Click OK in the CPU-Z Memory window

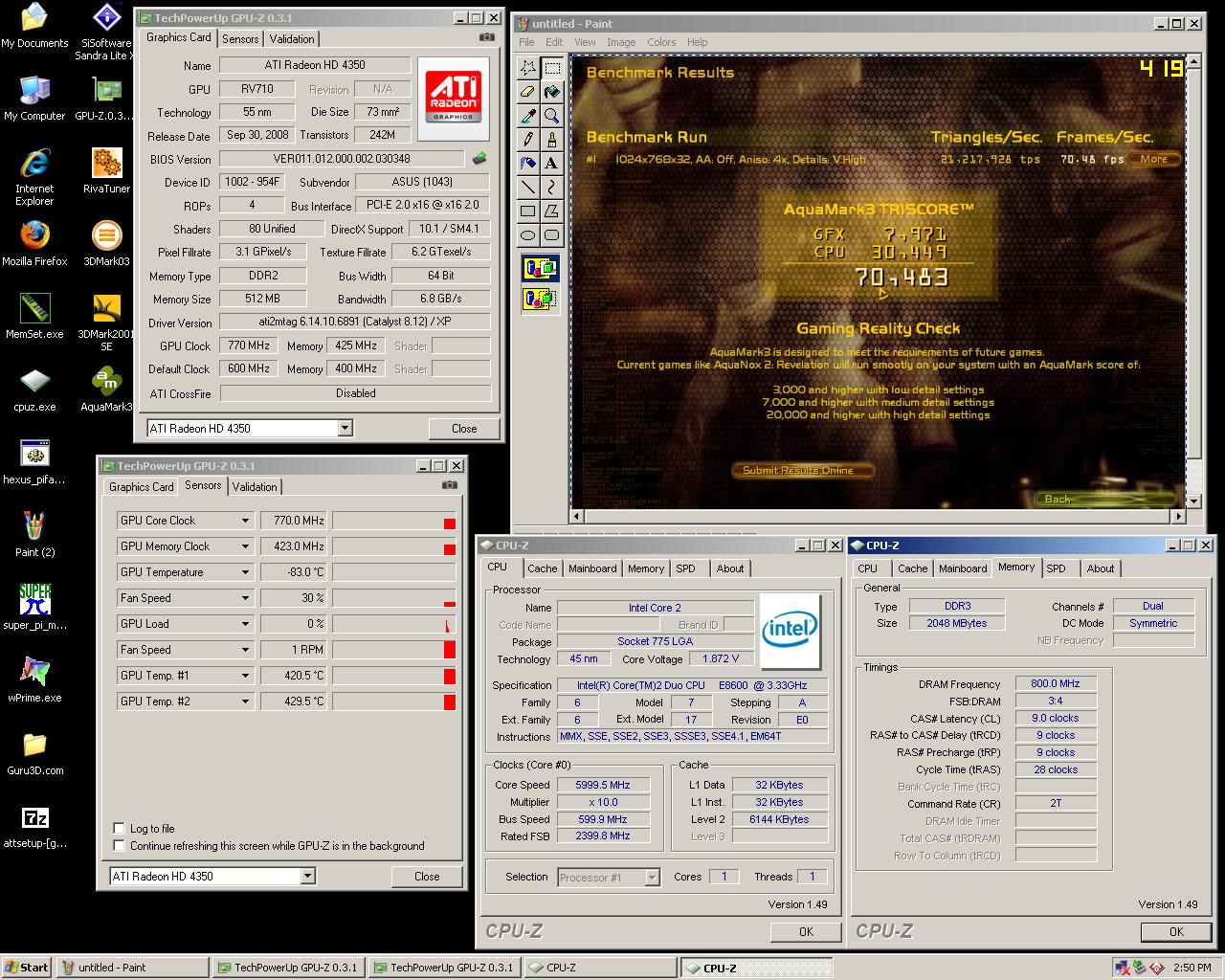1176,931
